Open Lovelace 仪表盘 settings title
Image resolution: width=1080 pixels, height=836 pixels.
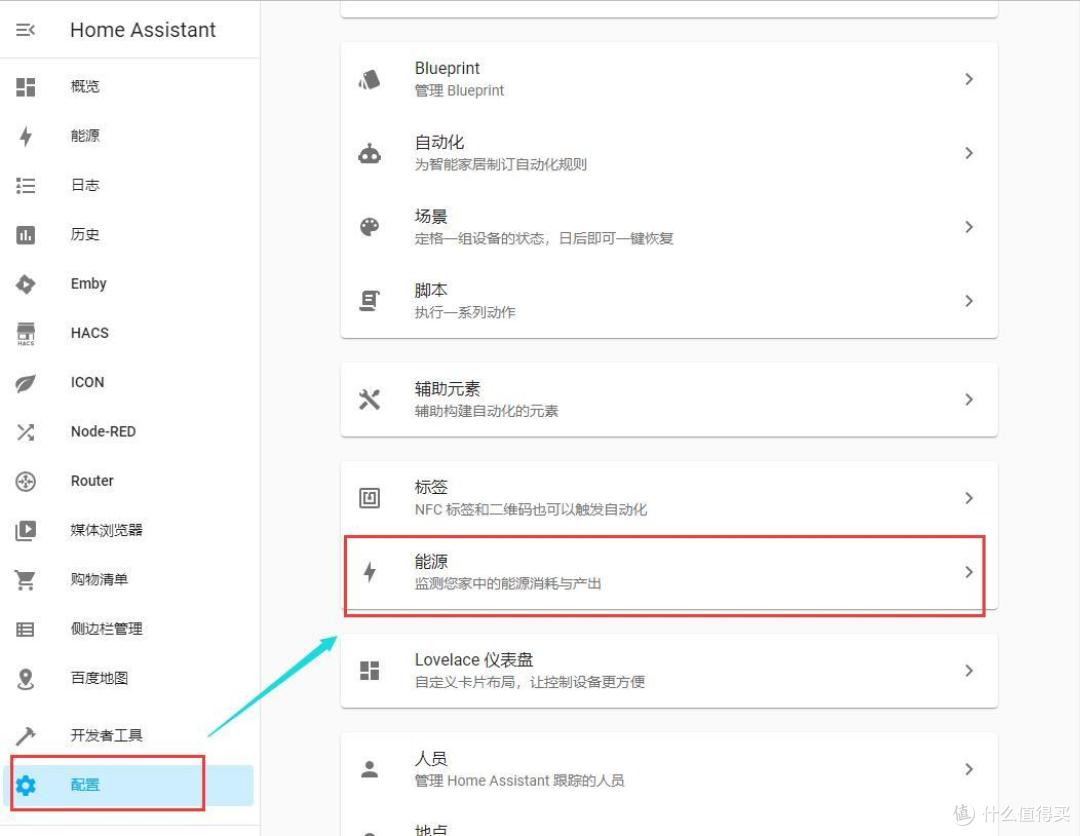pos(474,660)
